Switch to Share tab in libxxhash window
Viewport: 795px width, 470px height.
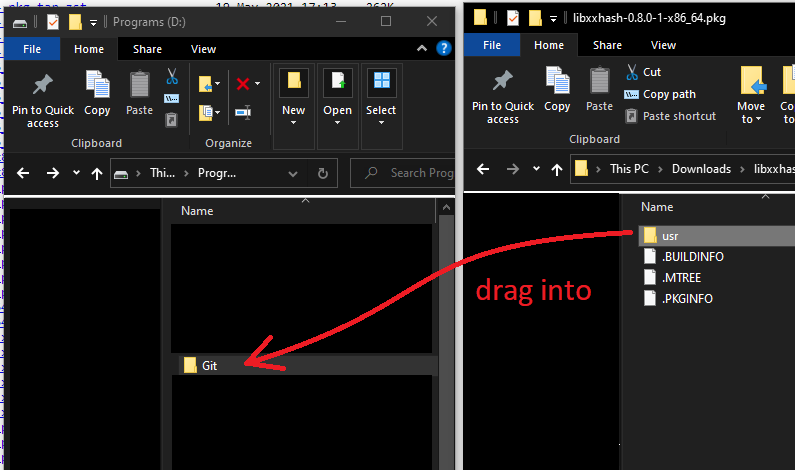tap(607, 45)
